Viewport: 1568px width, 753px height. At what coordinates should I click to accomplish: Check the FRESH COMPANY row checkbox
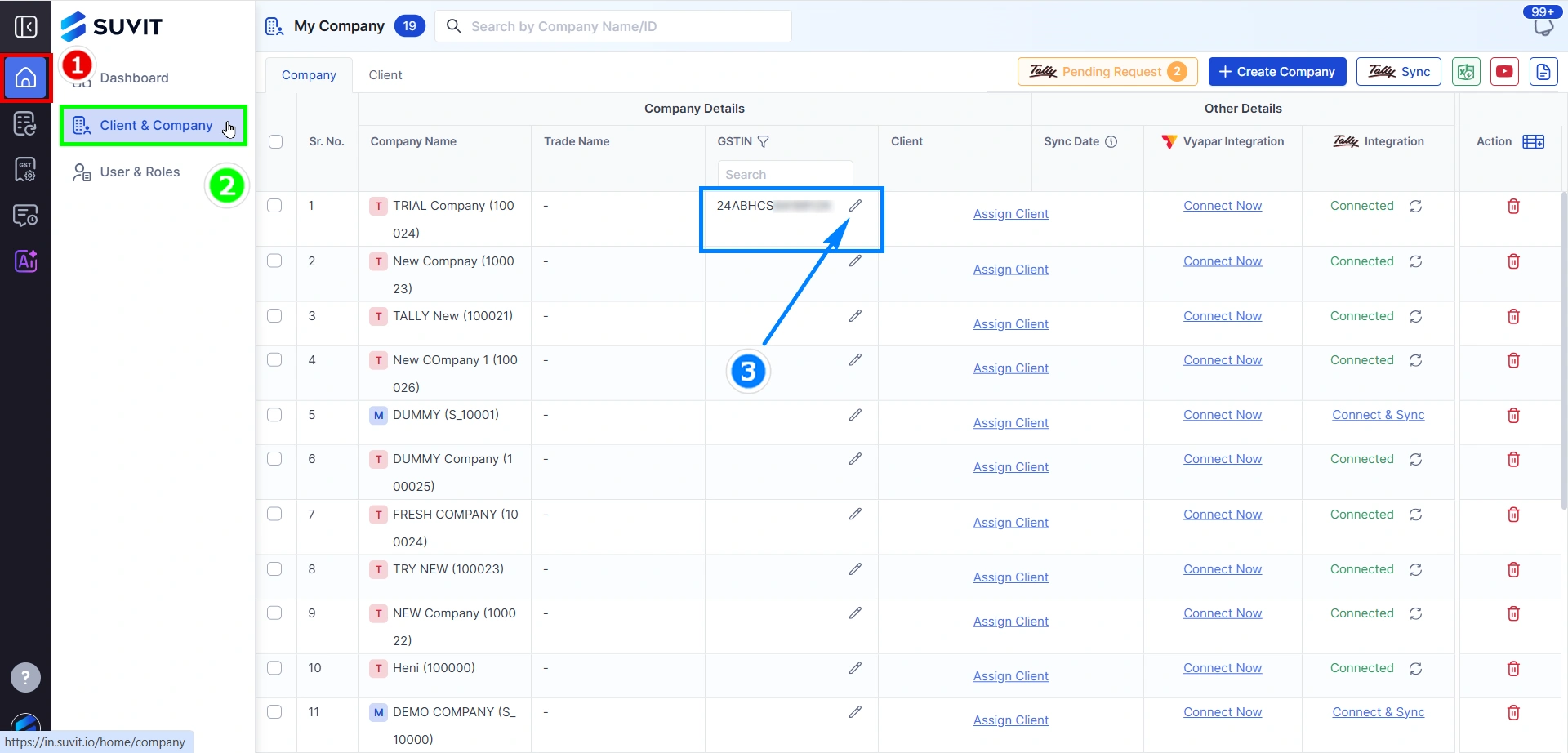274,514
